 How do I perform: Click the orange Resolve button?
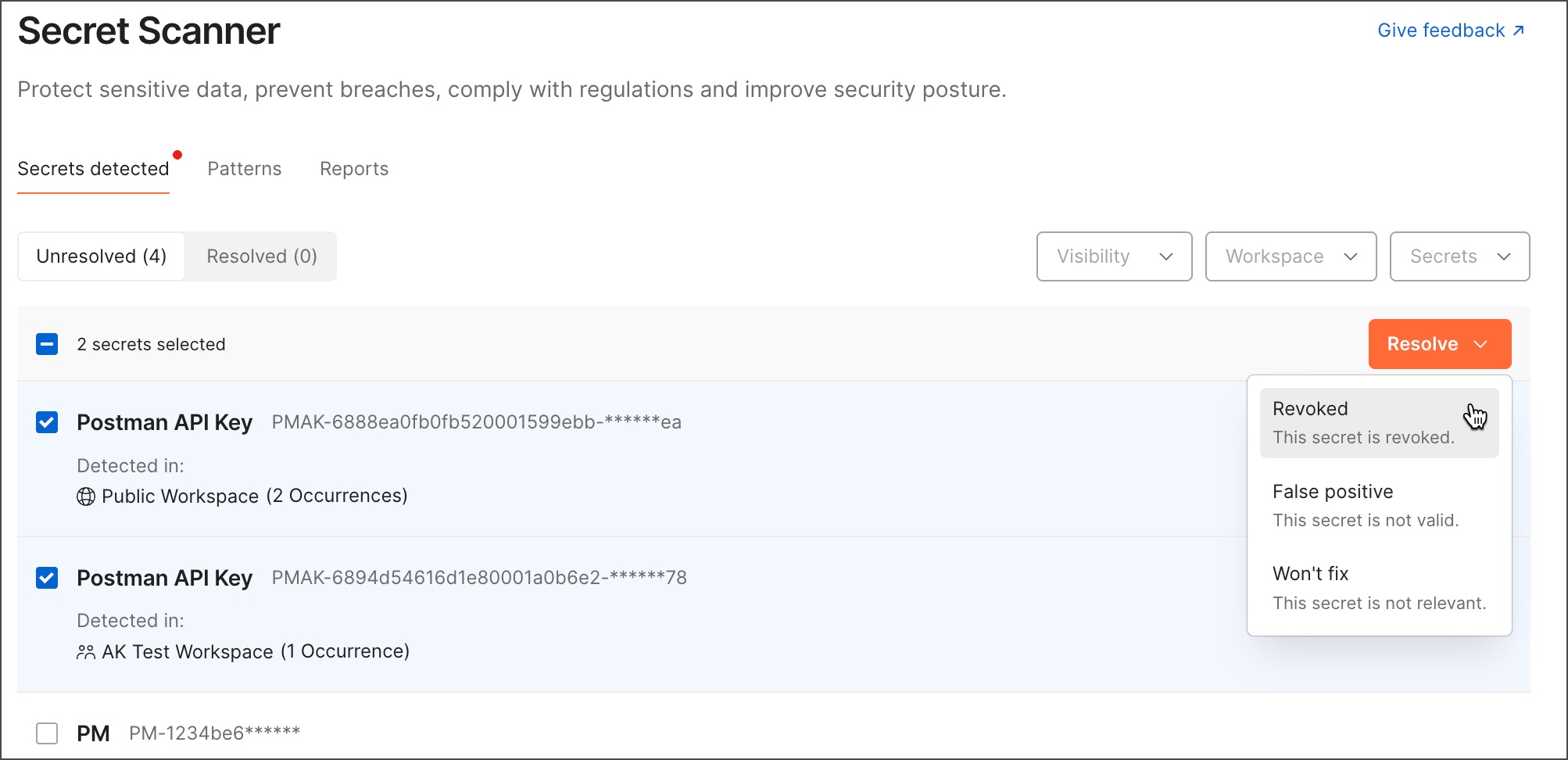[x=1423, y=344]
